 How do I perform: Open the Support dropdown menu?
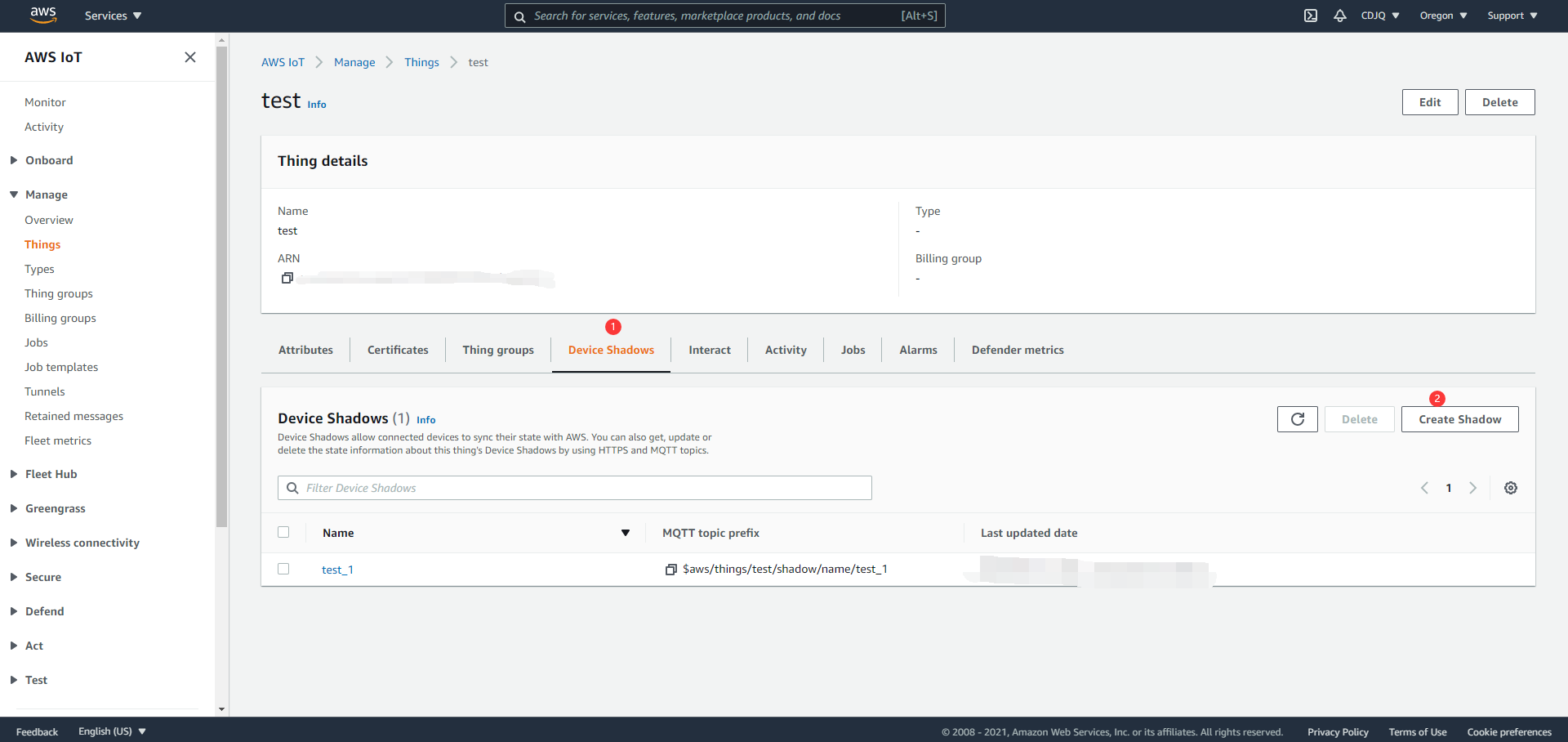(1512, 16)
